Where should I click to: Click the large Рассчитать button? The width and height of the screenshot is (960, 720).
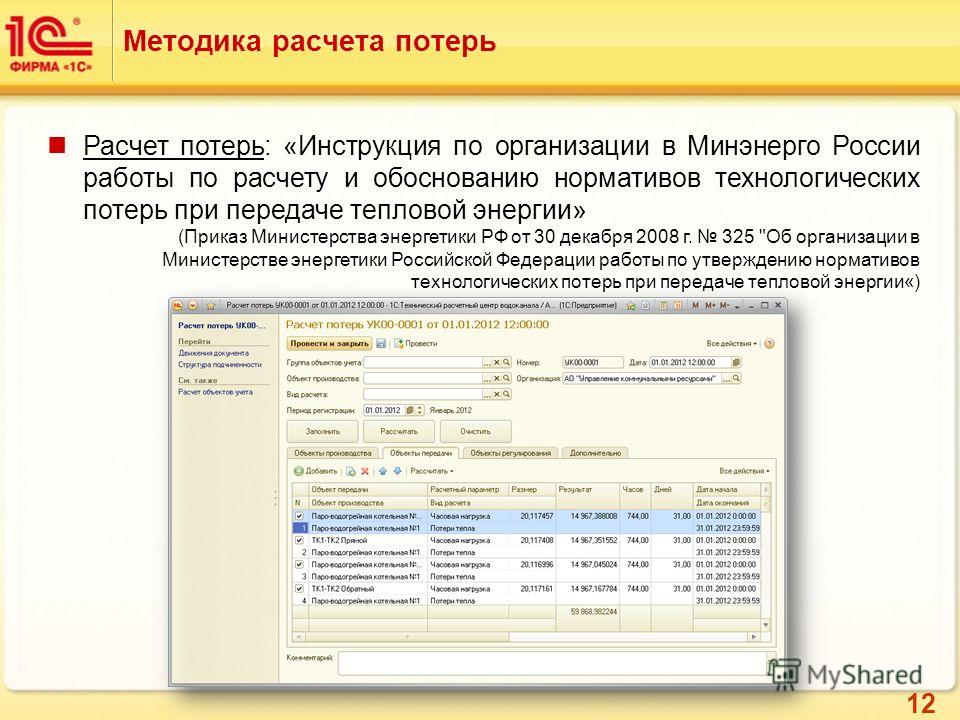pos(399,431)
